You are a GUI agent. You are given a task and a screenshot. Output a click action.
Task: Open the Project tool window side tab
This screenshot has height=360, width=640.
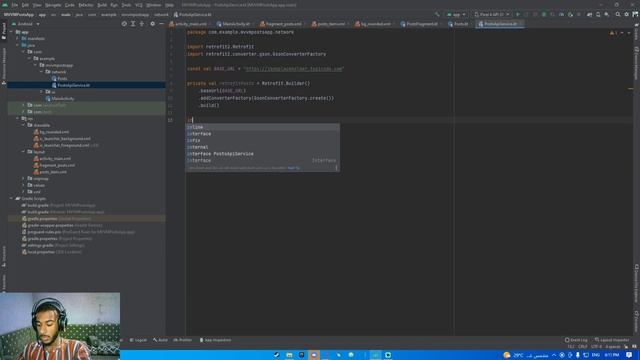pos(4,31)
